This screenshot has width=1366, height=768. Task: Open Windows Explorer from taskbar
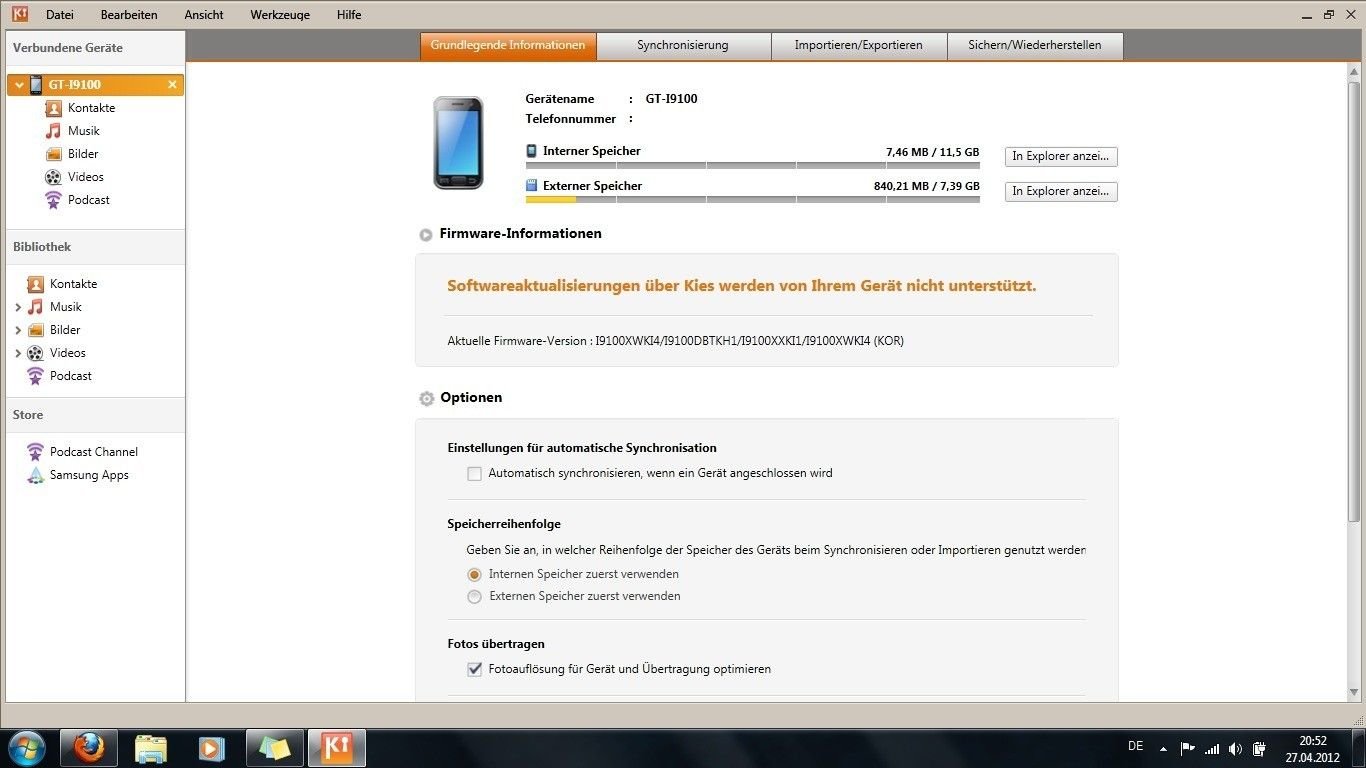click(x=151, y=748)
